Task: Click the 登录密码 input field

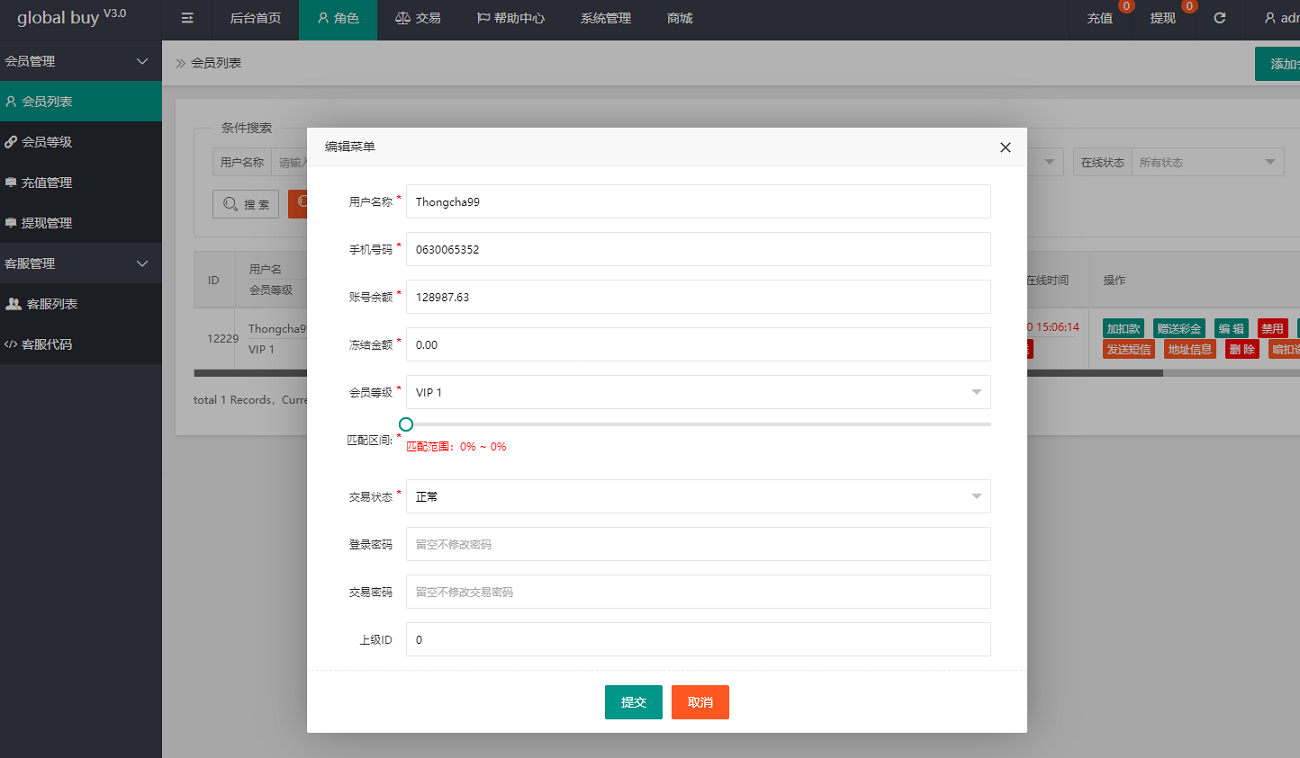Action: pyautogui.click(x=697, y=544)
